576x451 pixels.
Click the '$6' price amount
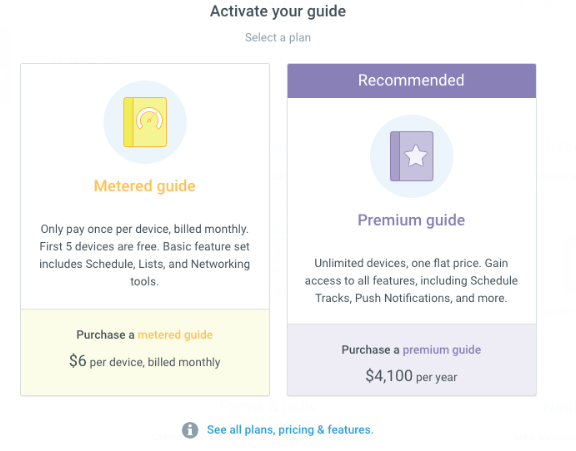tap(78, 361)
